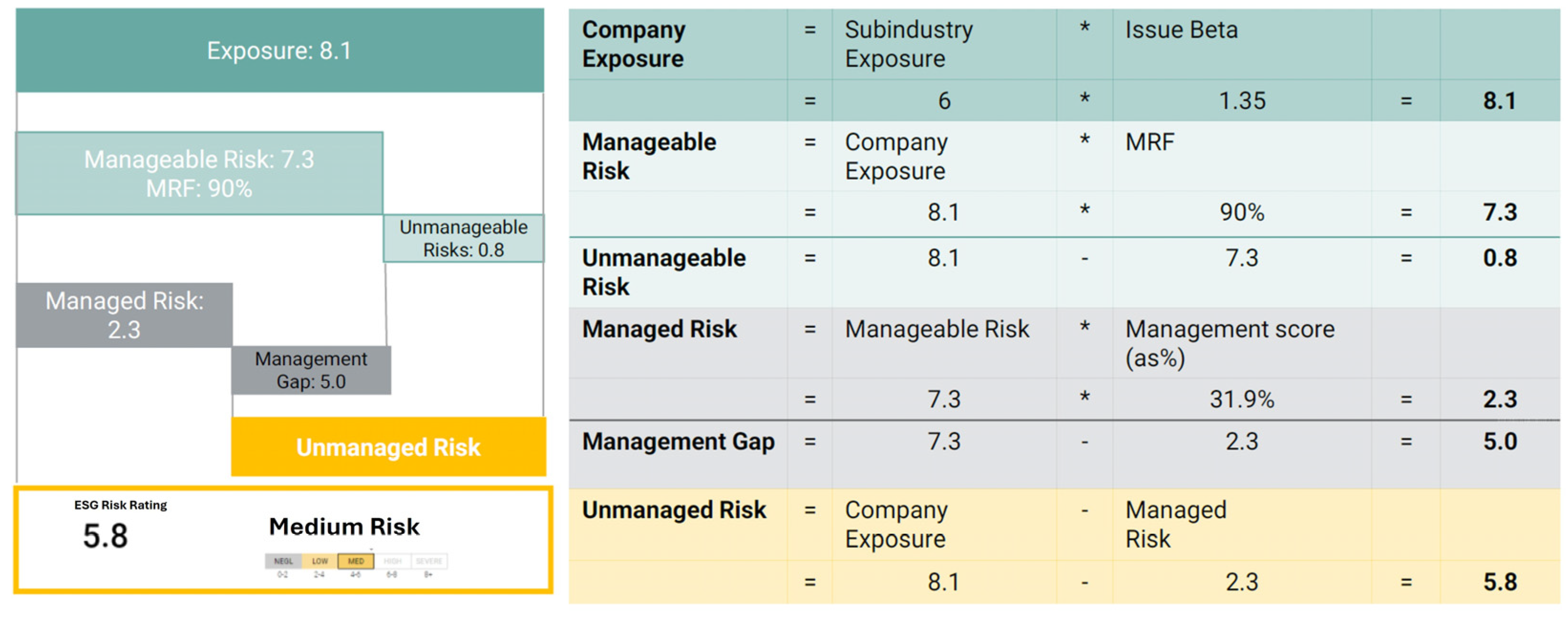Click the Unmanaged Risk result 5.8
This screenshot has width=1568, height=618.
click(x=1500, y=582)
